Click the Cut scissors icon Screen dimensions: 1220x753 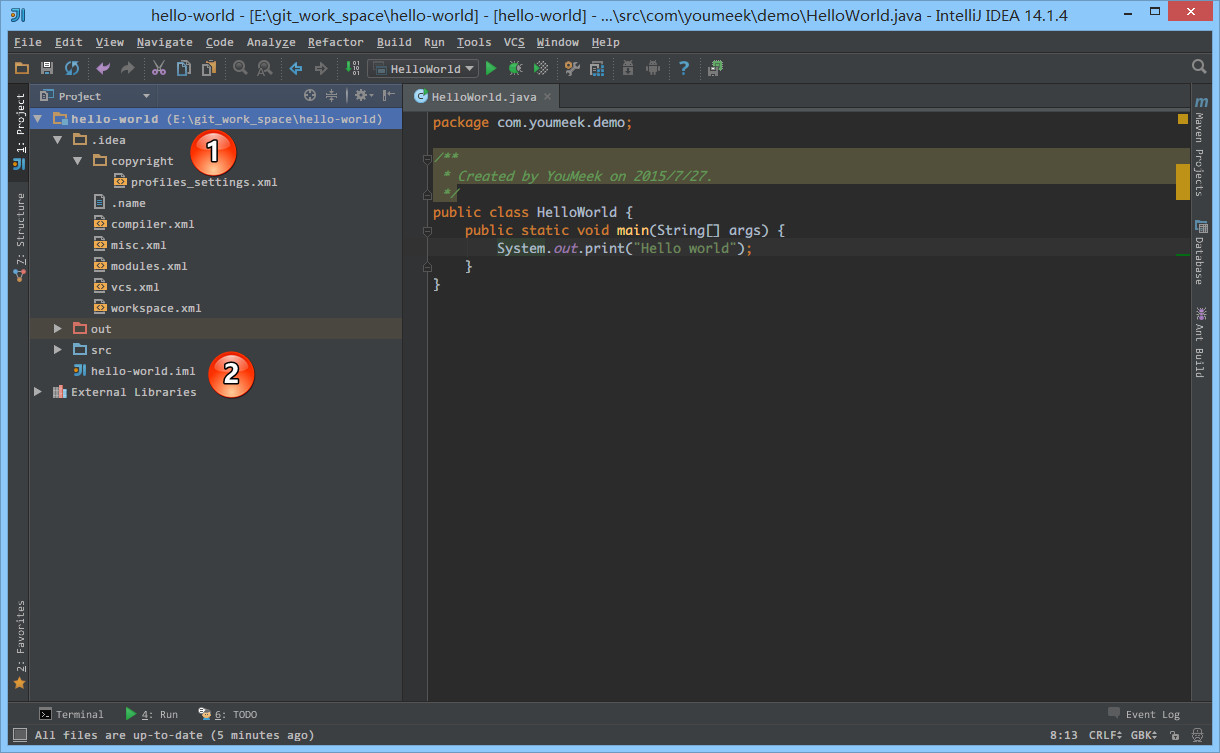tap(158, 68)
